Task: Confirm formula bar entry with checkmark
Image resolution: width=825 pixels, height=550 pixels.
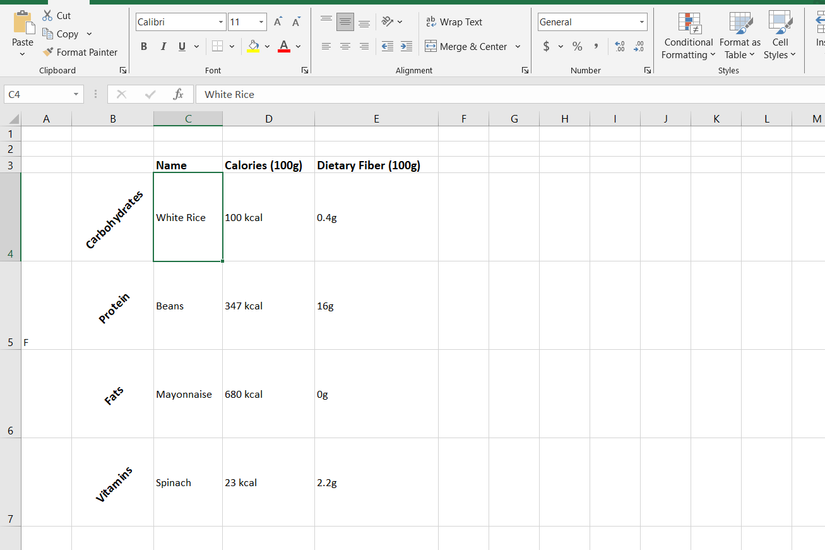Action: coord(150,94)
